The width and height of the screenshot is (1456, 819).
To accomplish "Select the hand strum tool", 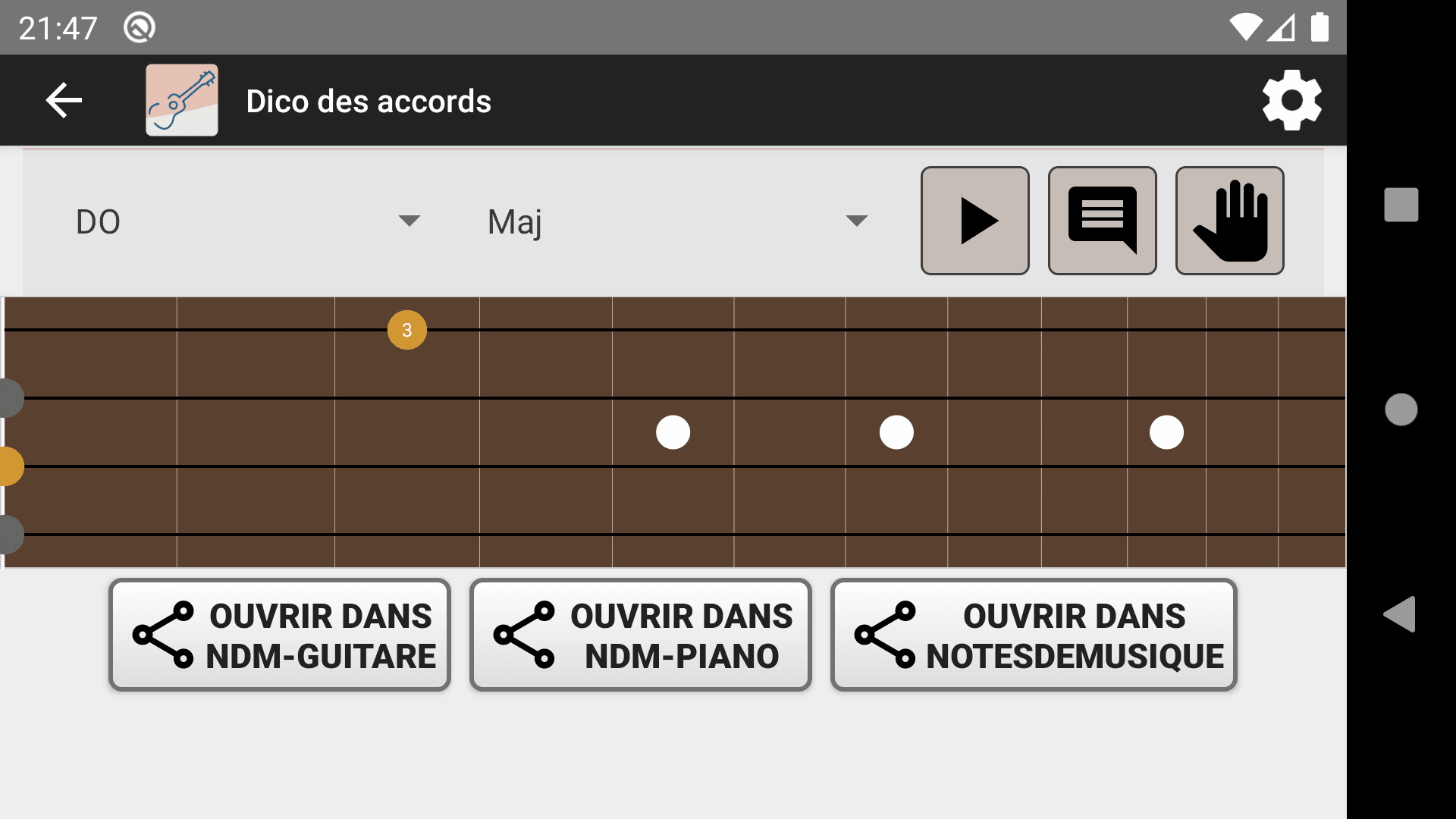I will (x=1228, y=220).
